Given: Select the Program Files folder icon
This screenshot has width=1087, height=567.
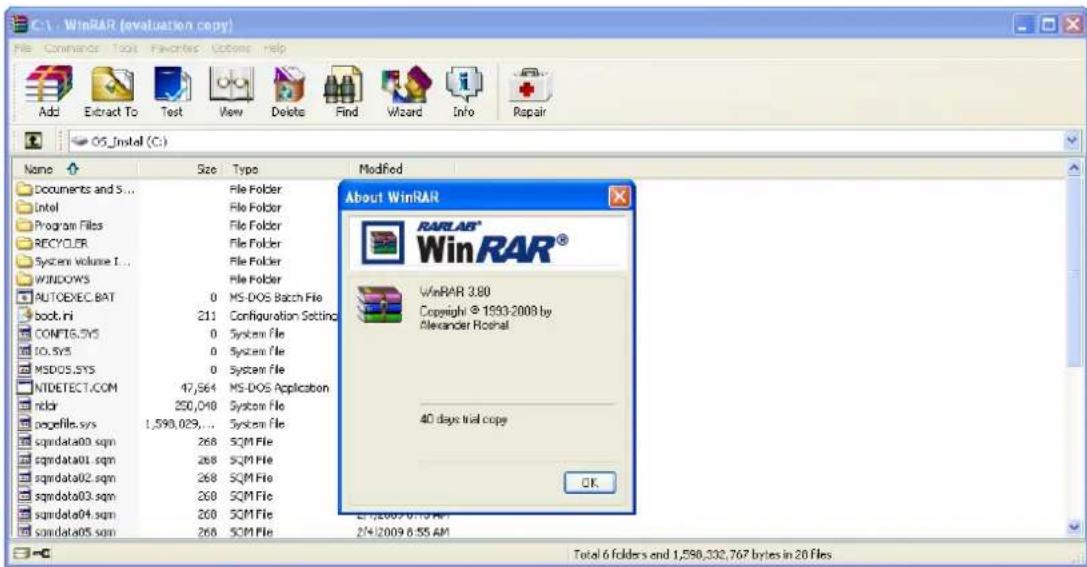Looking at the screenshot, I should point(25,225).
